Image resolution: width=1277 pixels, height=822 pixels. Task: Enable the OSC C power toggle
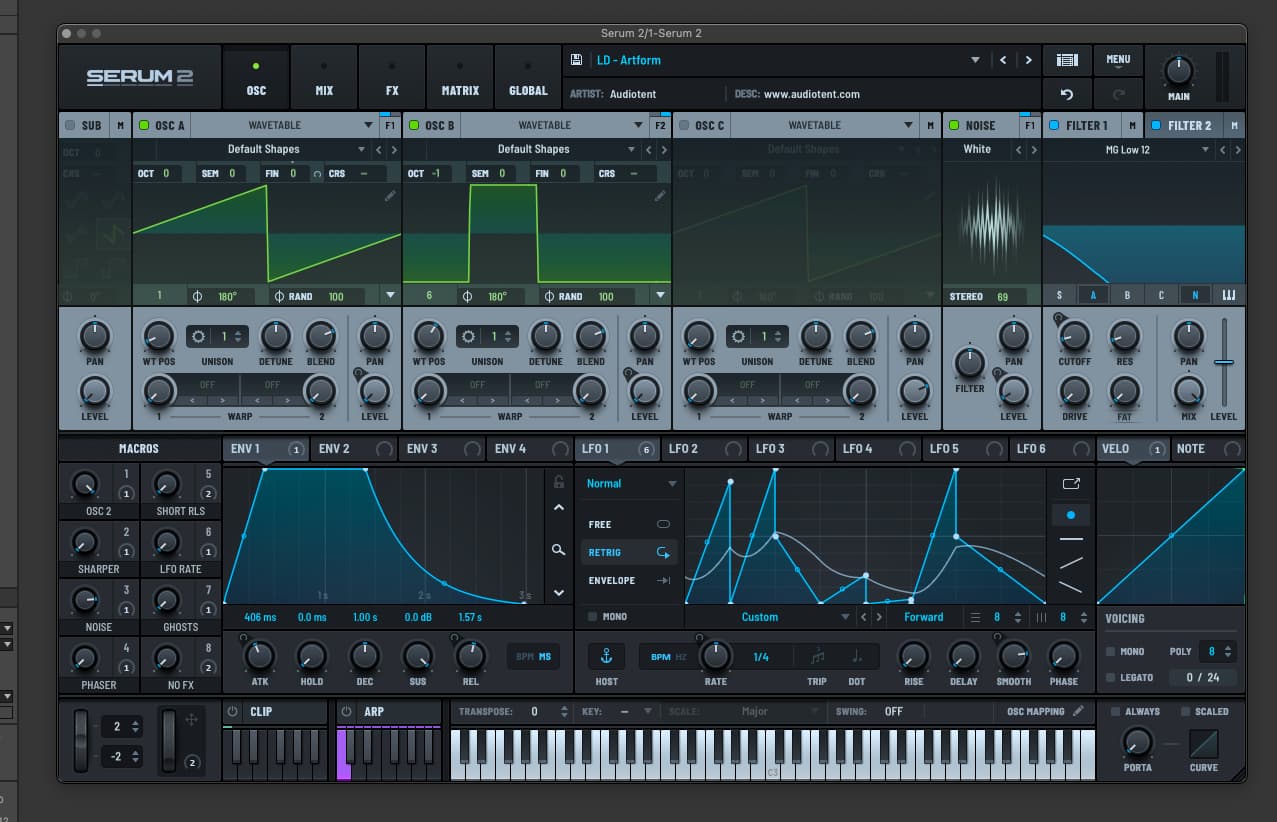pyautogui.click(x=684, y=125)
